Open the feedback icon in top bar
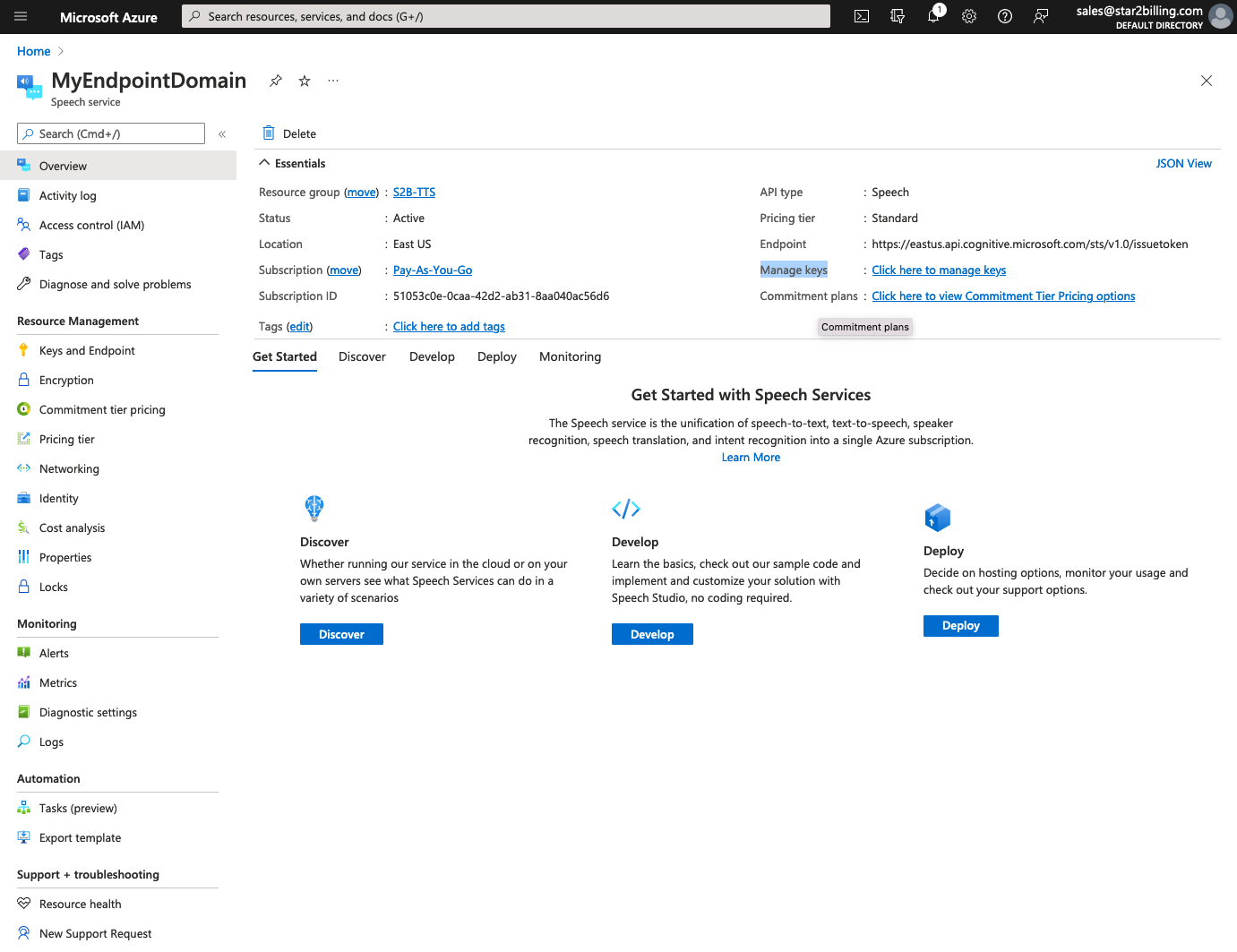 click(x=1041, y=16)
